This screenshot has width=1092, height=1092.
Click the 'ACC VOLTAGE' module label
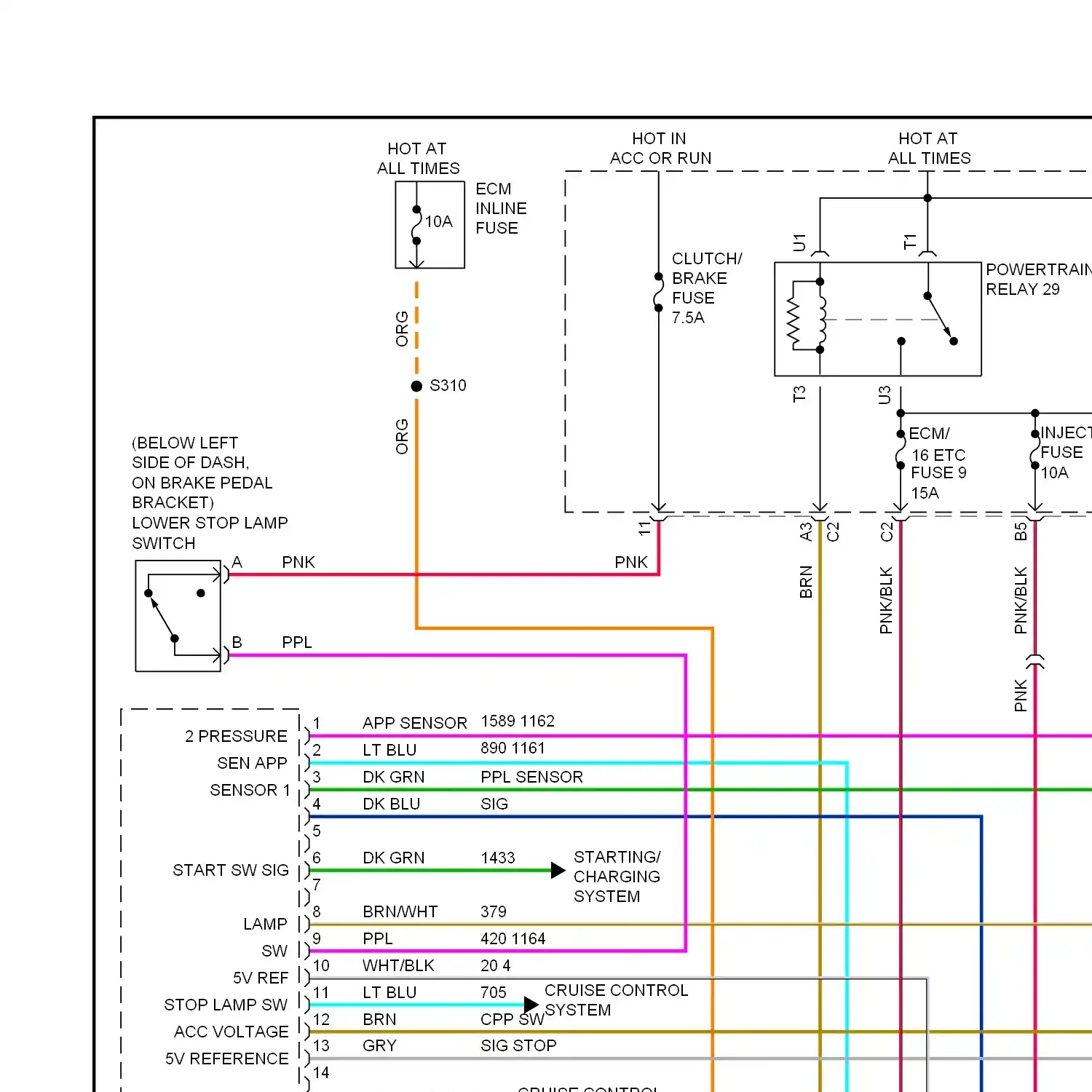232,1032
